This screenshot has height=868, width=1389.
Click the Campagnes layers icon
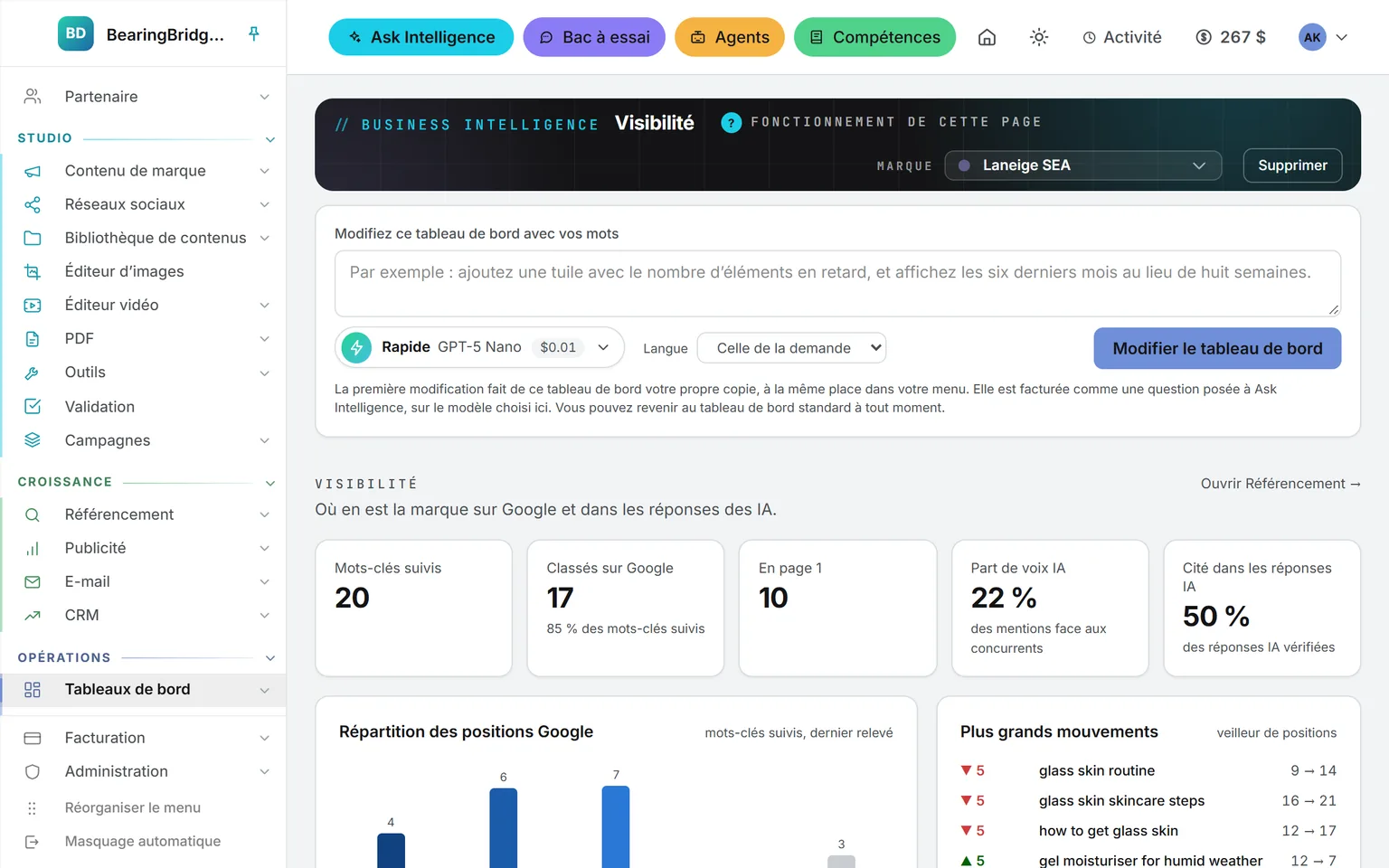point(33,440)
